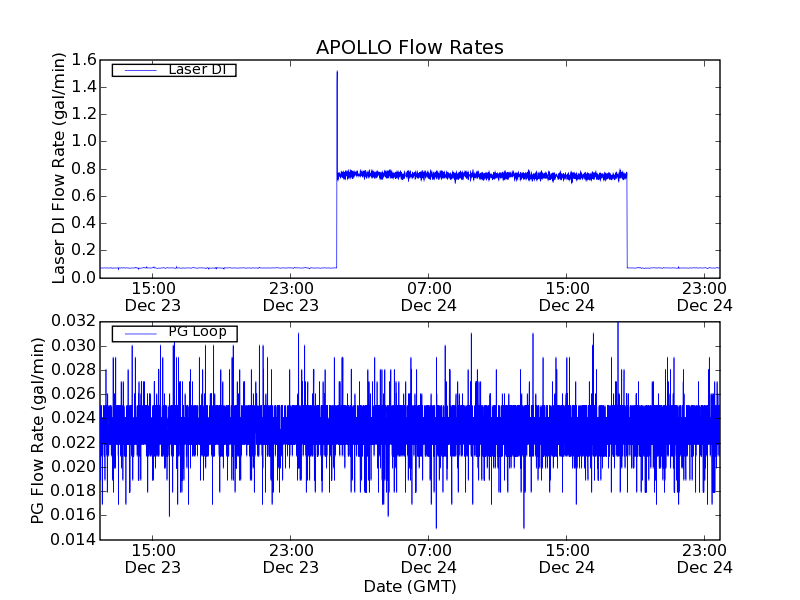Click the 0.028 tick on the PG chart
This screenshot has width=800, height=600.
pos(73,370)
